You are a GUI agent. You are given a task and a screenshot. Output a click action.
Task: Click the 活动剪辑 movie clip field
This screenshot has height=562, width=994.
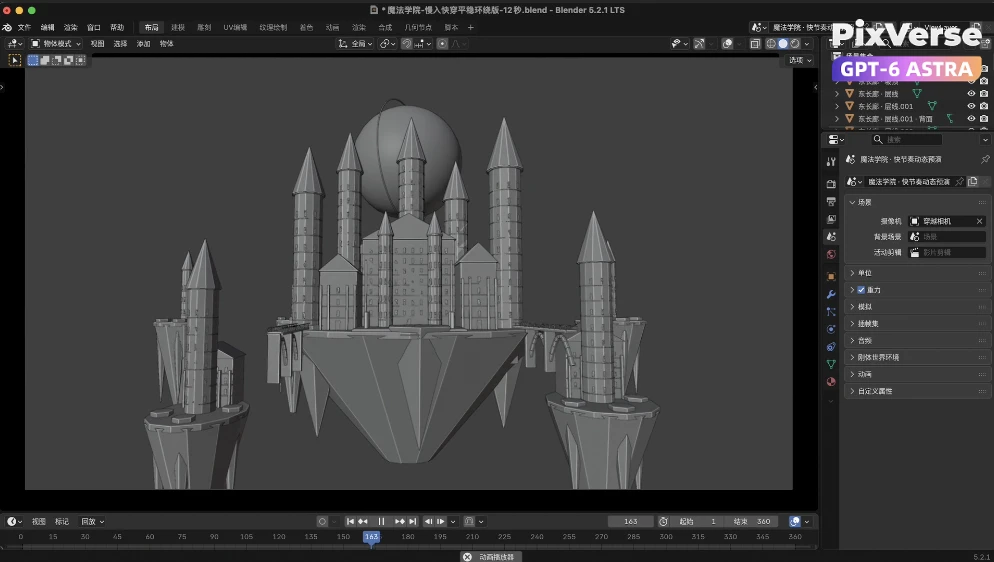tap(947, 252)
